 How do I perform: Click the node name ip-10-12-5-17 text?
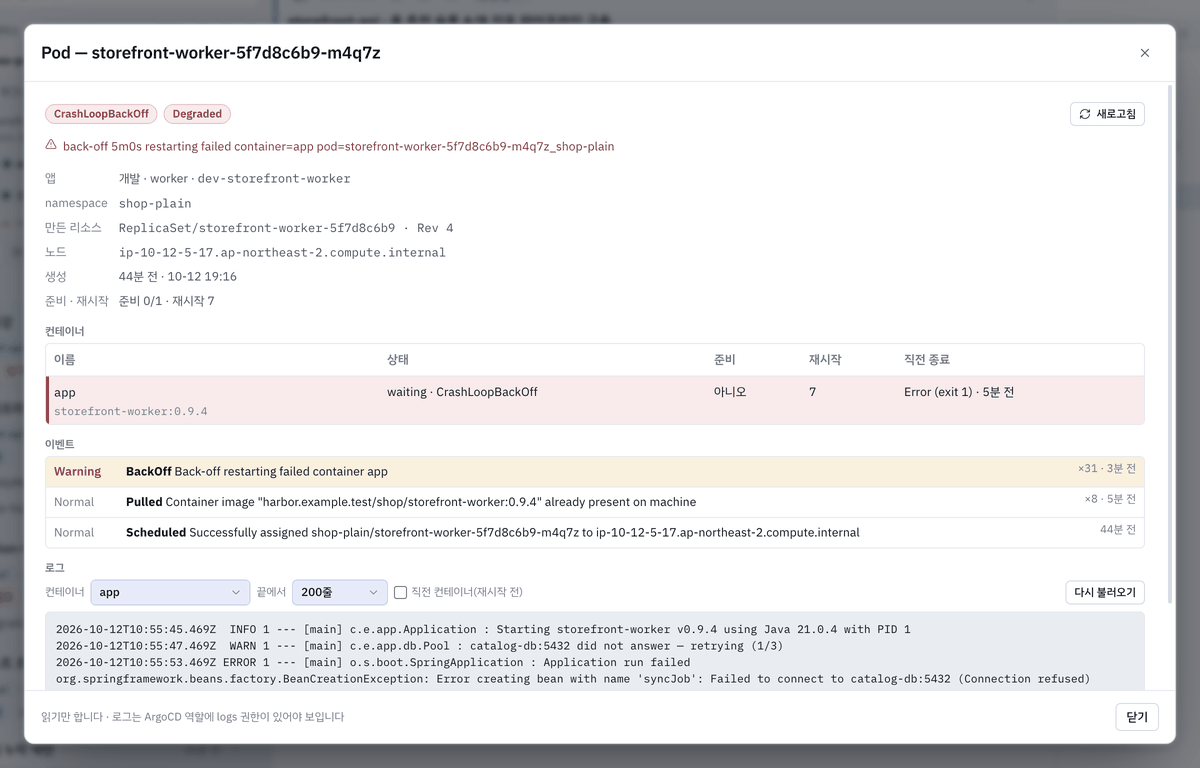[x=282, y=252]
